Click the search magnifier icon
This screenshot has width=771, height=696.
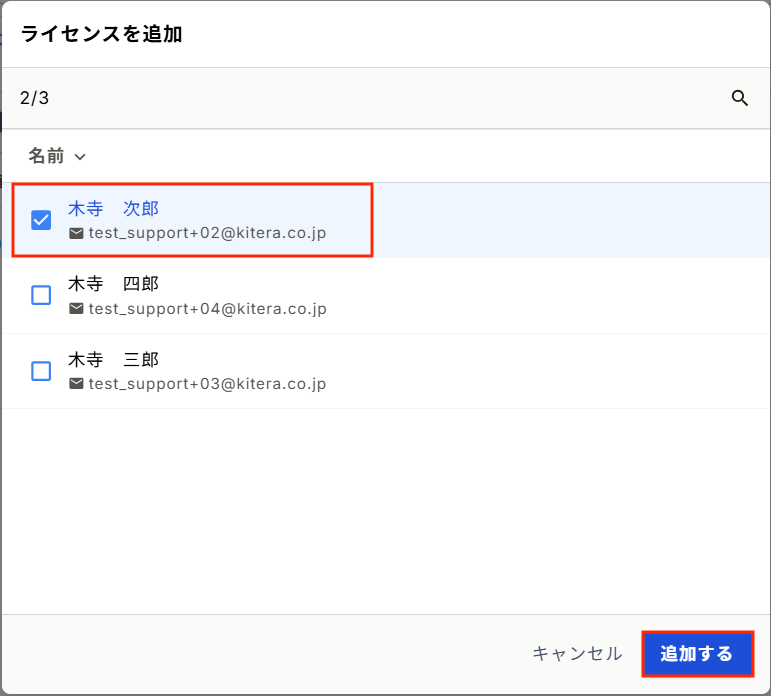pyautogui.click(x=740, y=98)
